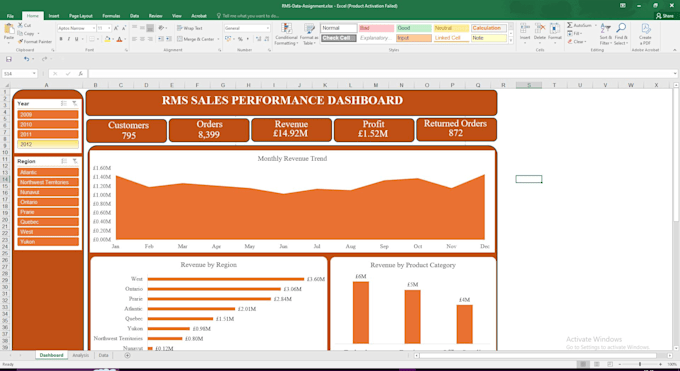Viewport: 680px width, 371px height.
Task: Open Find & Select
Action: pos(621,34)
